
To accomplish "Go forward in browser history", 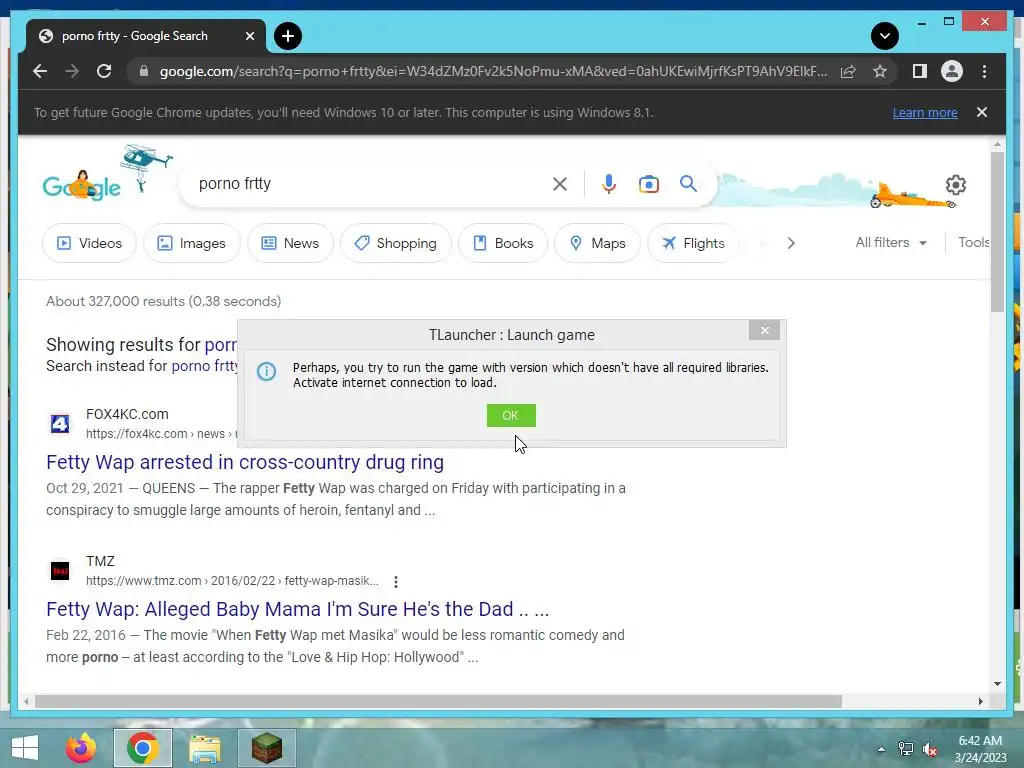I will coord(72,71).
